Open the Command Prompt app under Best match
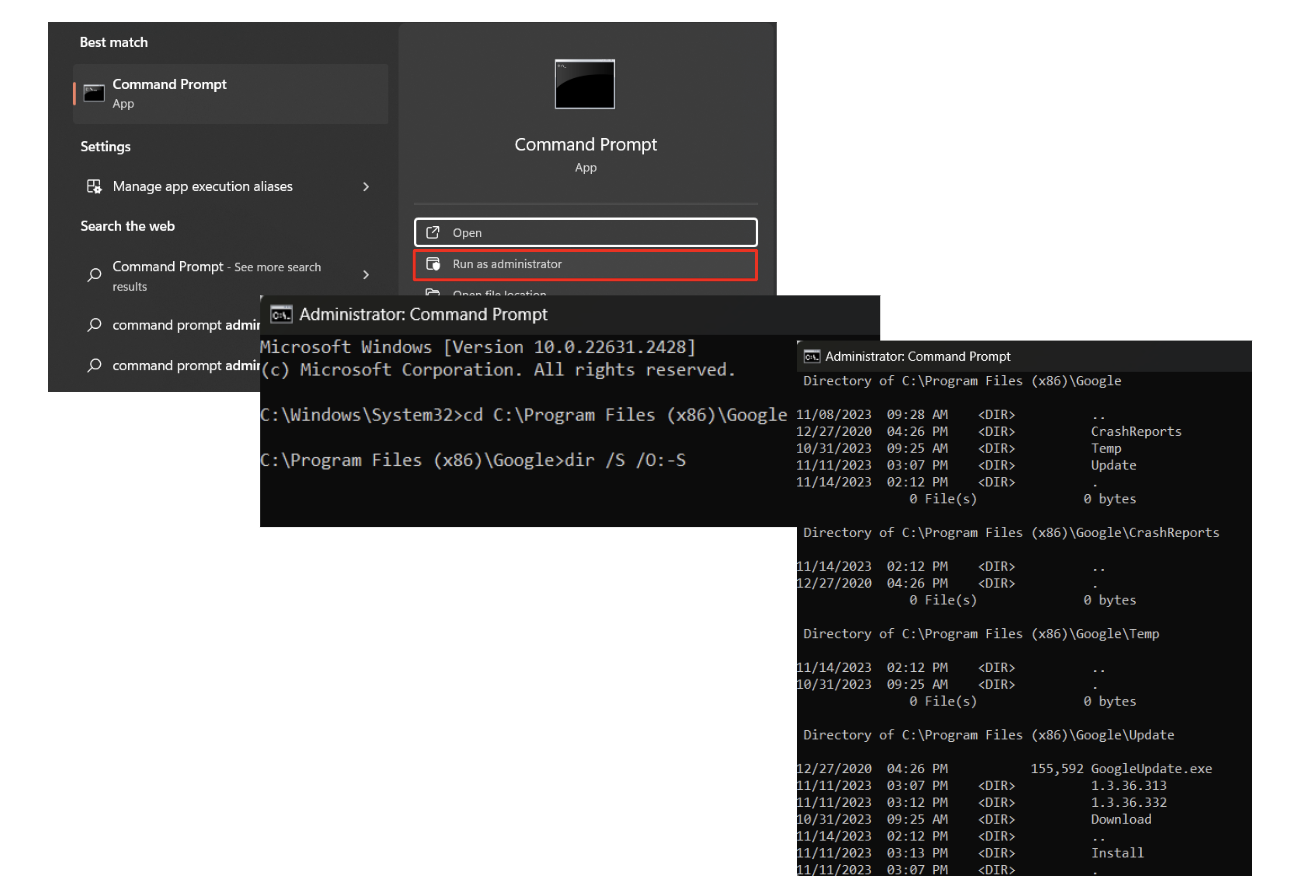Viewport: 1312px width, 894px height. point(231,94)
